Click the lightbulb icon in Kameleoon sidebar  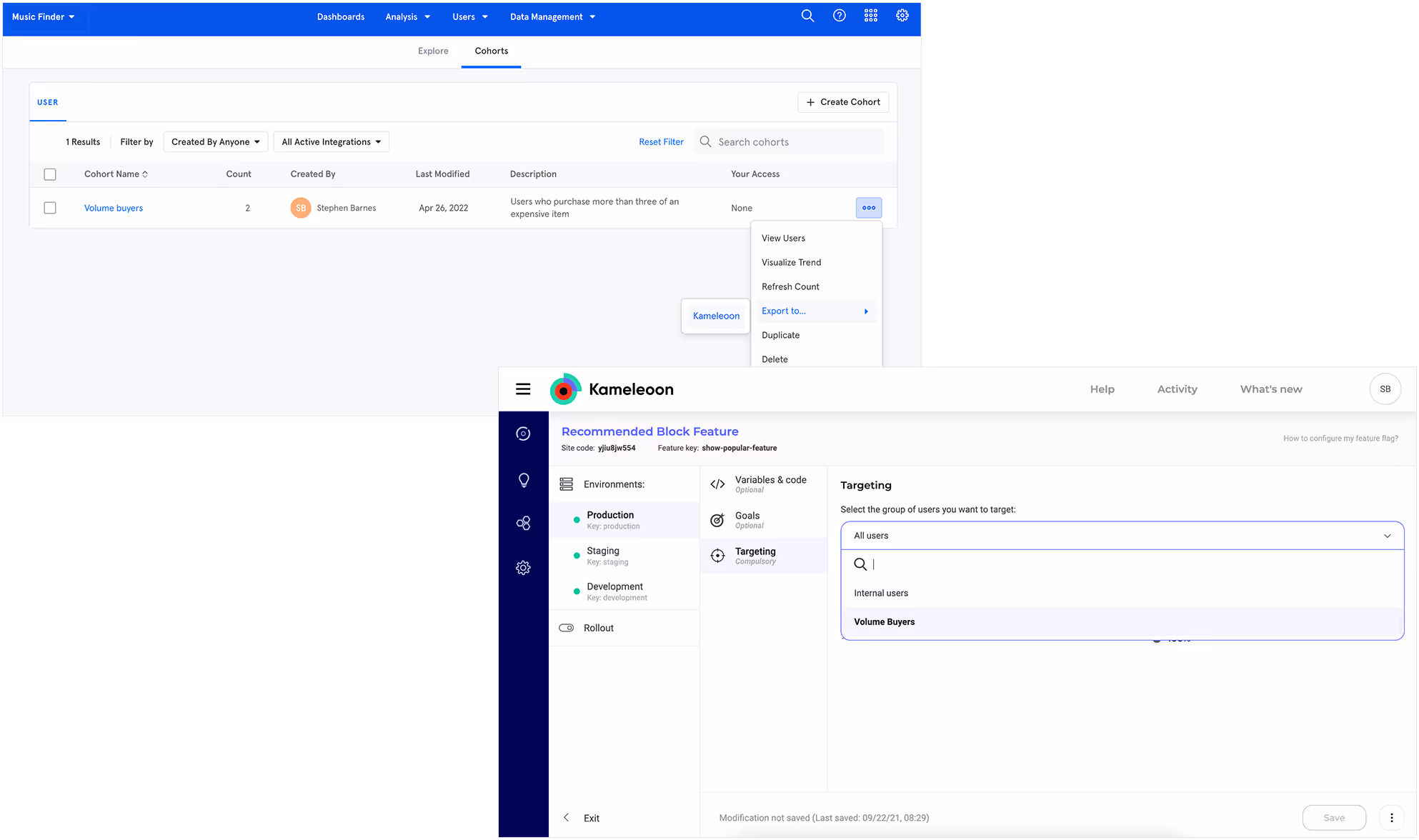(x=524, y=480)
